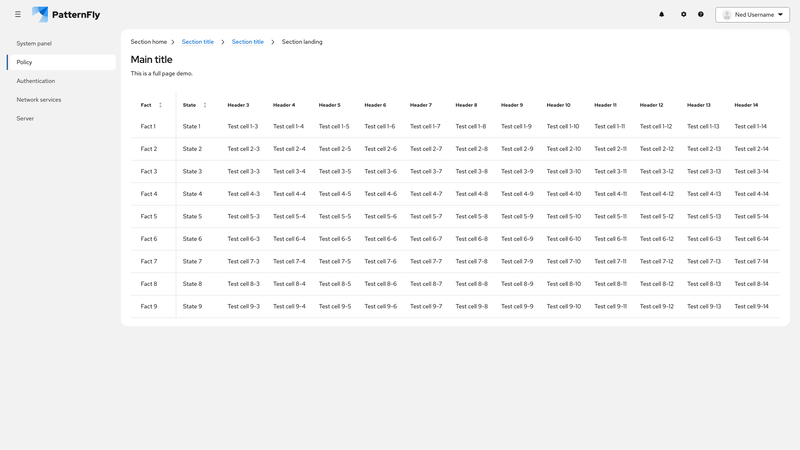This screenshot has height=450, width=800.
Task: Click the Header 7 column header
Action: (x=421, y=105)
